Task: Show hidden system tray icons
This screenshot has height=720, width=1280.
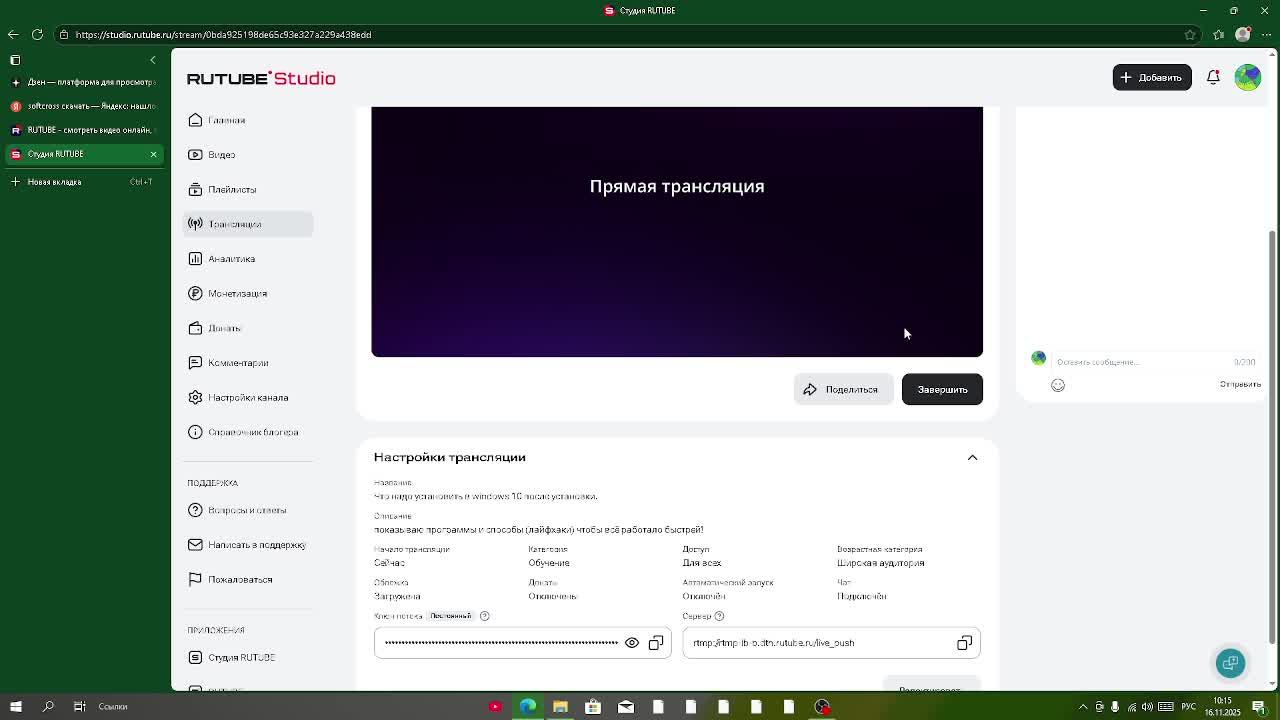Action: coord(1083,707)
